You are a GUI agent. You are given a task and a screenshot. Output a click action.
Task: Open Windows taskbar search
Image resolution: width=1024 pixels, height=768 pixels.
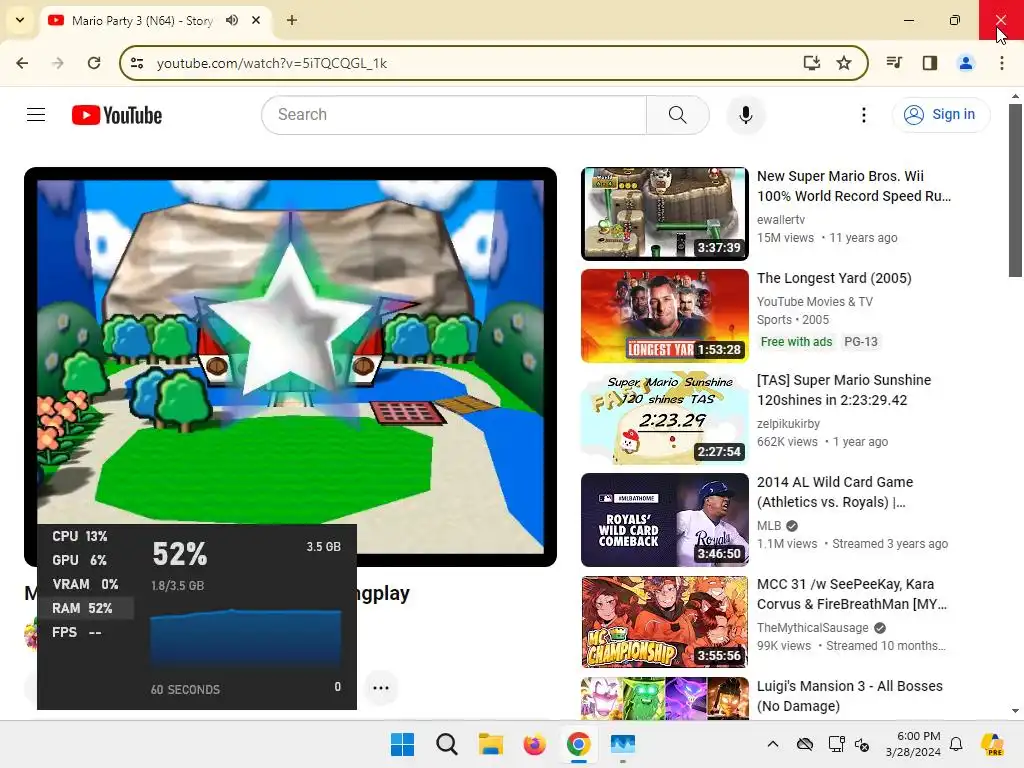(447, 744)
